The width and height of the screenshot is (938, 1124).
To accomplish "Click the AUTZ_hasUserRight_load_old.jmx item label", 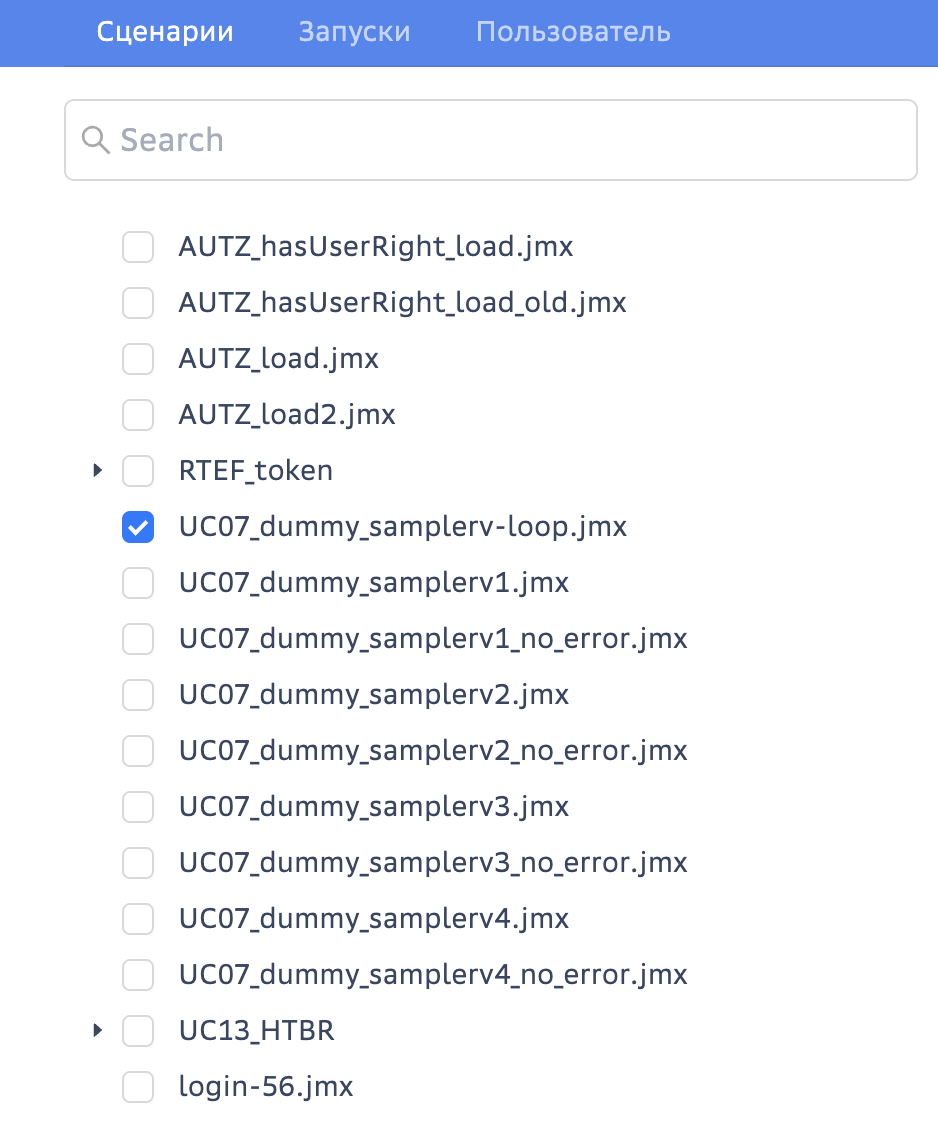I will point(402,302).
